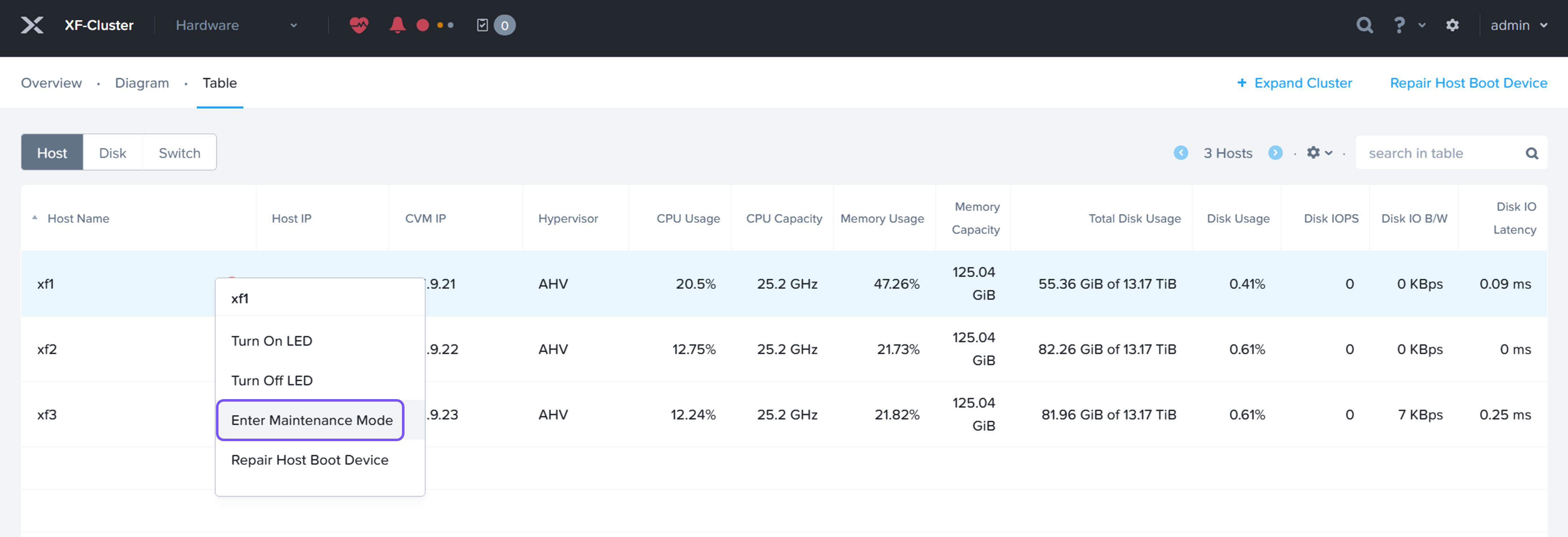
Task: Open the Diagram tab
Action: pos(142,83)
